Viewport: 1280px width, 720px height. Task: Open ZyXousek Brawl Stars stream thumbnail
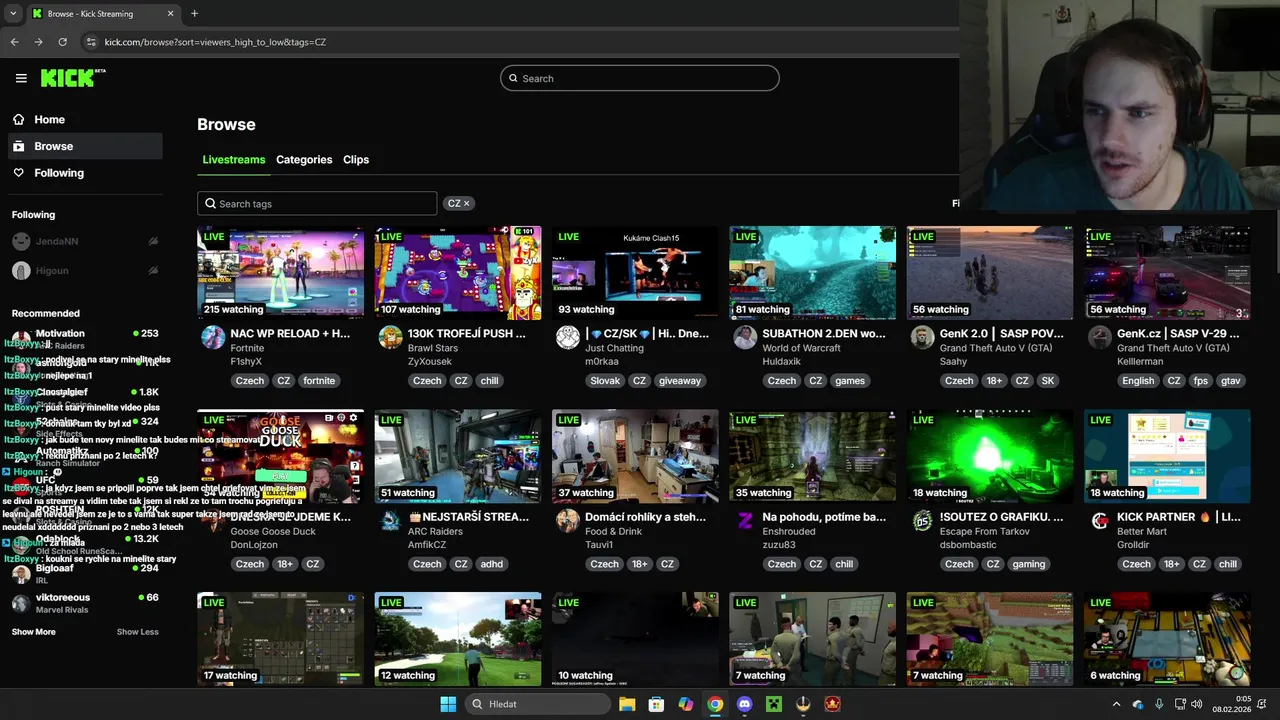coord(458,272)
